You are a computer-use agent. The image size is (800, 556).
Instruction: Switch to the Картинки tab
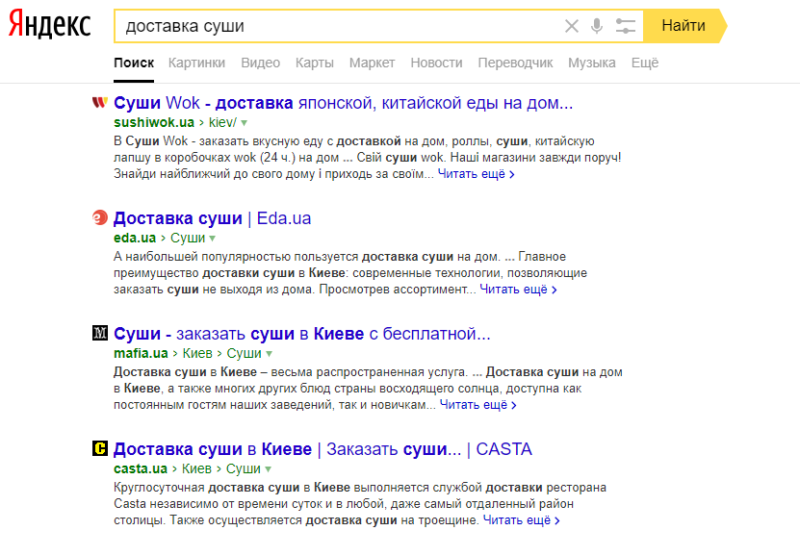(x=196, y=63)
